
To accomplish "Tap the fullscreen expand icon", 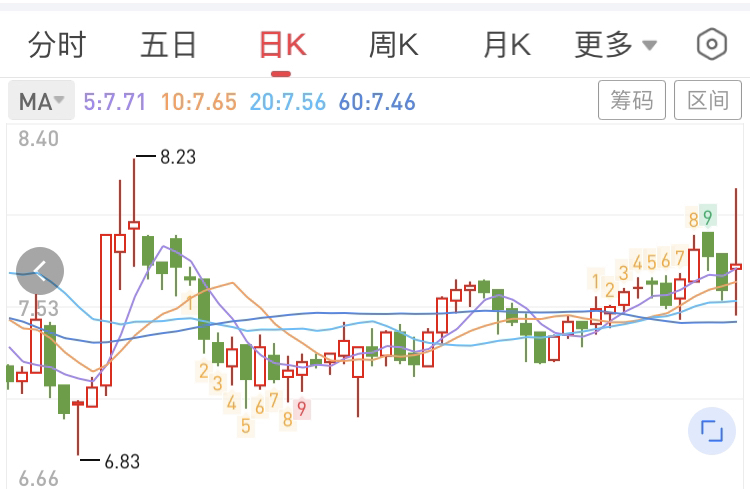I will [x=711, y=431].
